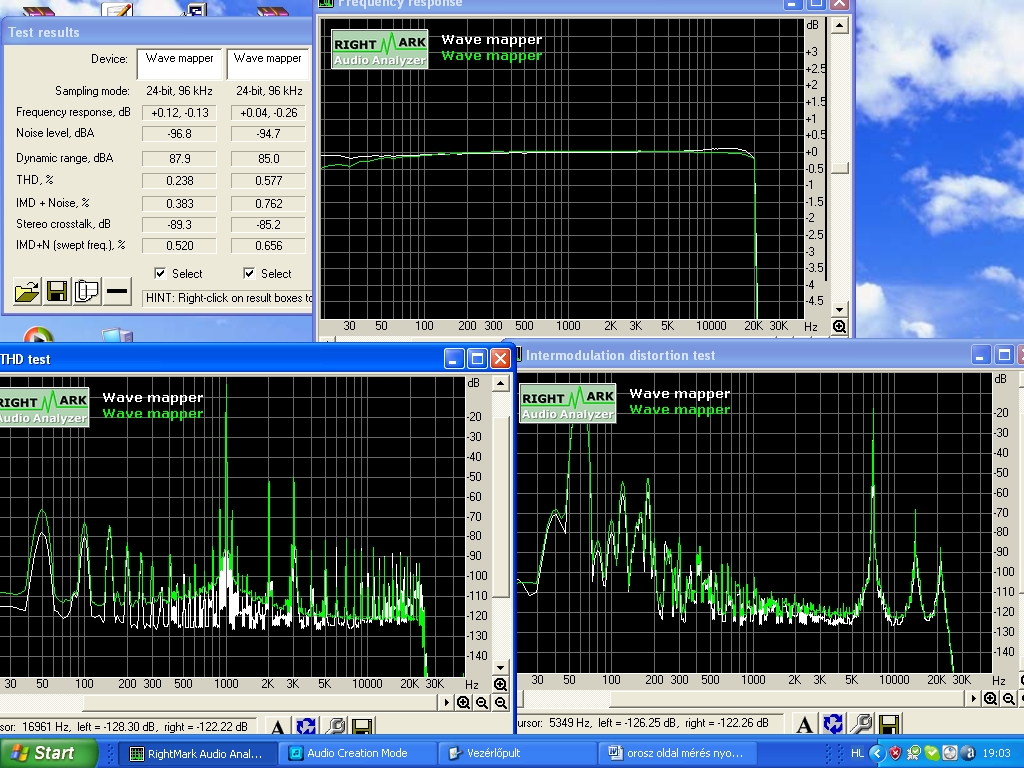The image size is (1024, 768).
Task: Click the +0.12, -0.13 frequency response value
Action: [179, 113]
